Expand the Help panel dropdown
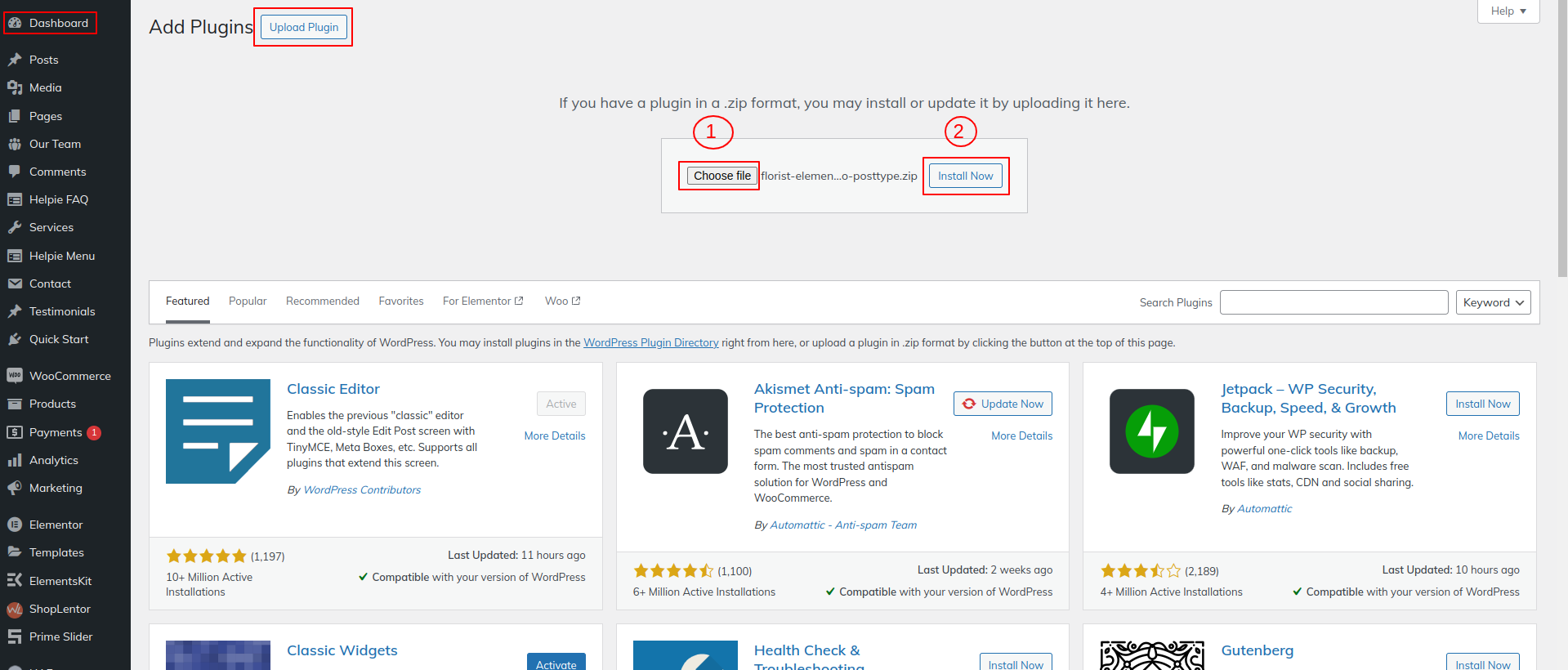 [1508, 11]
